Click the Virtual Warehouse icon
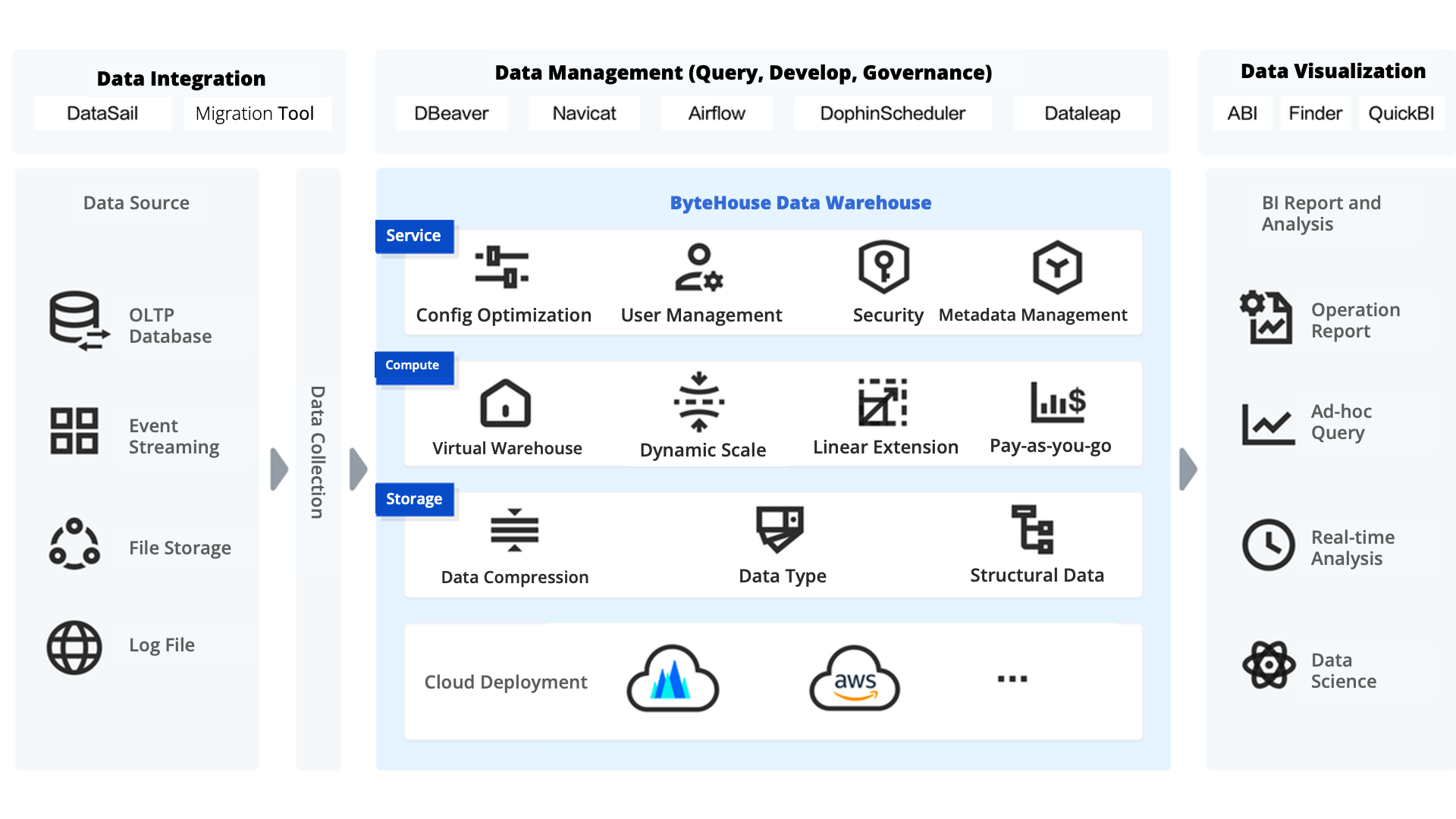 (506, 403)
